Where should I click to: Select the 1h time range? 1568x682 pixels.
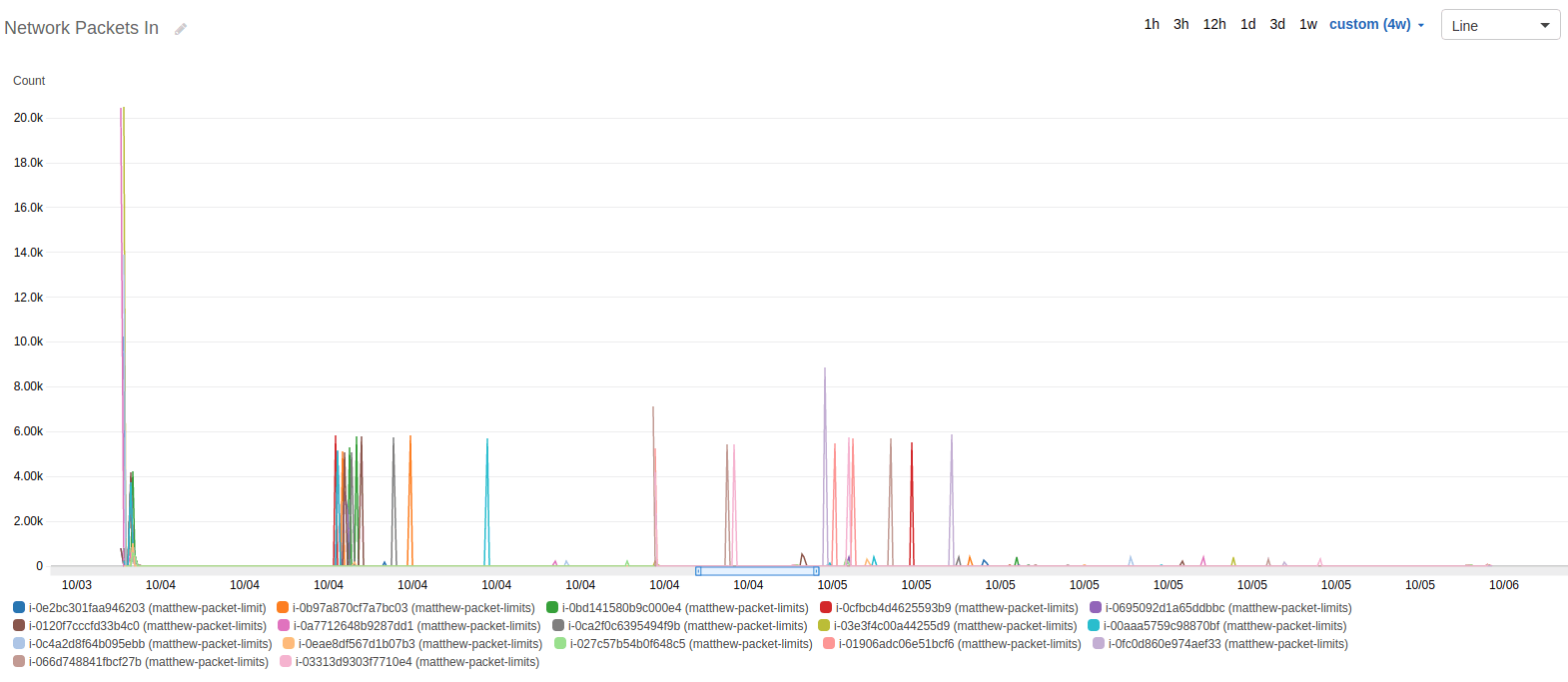tap(1152, 24)
